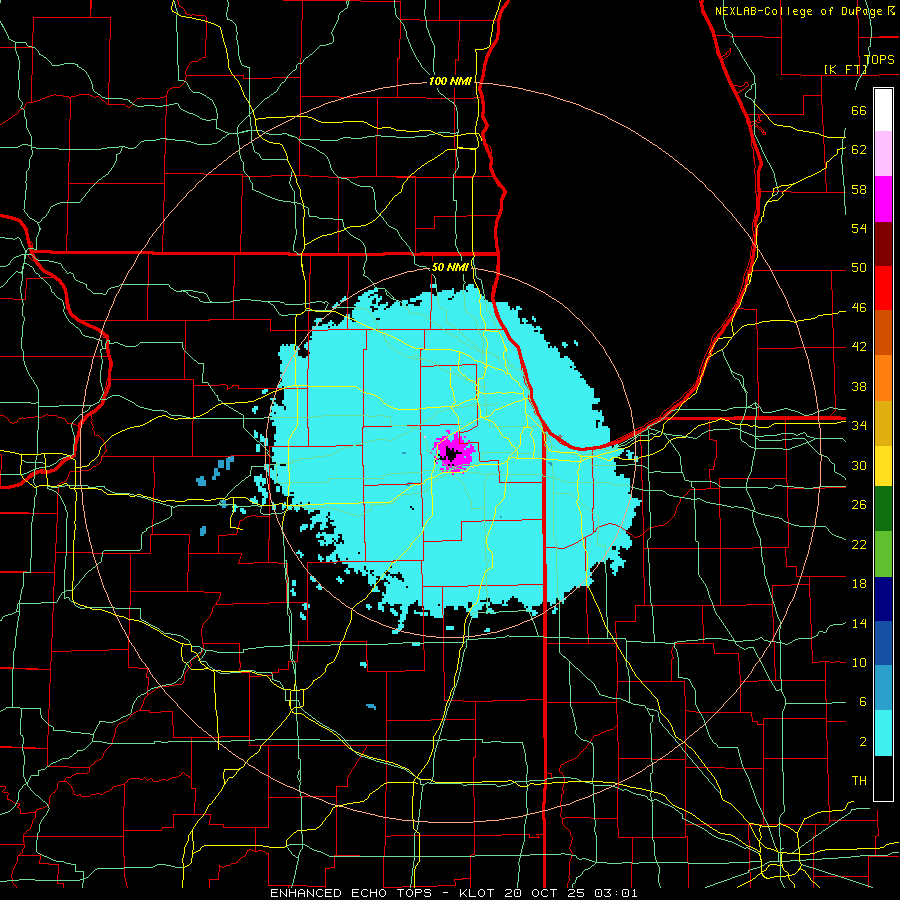The height and width of the screenshot is (900, 900).
Task: Click the light pink legend swatch
Action: (x=883, y=154)
